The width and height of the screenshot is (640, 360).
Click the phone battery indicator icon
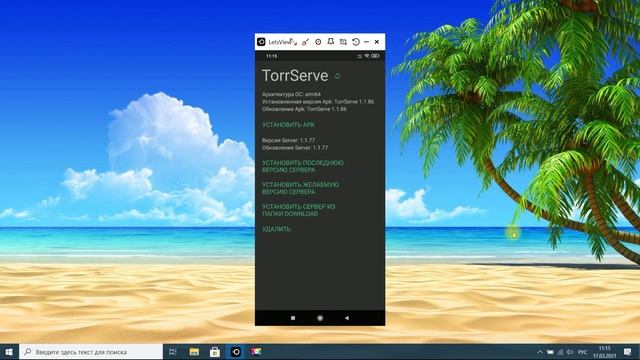376,56
